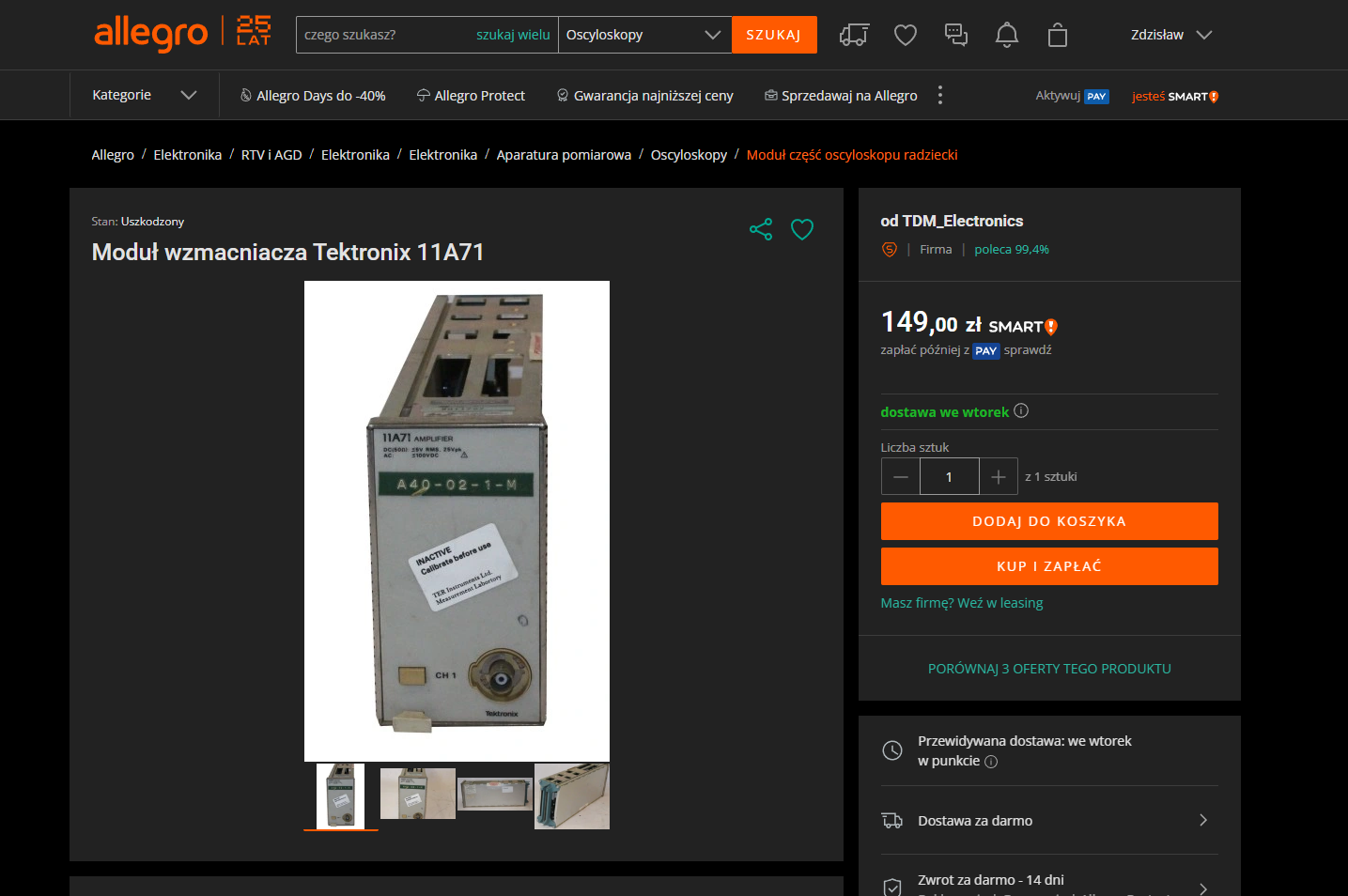The image size is (1348, 896).
Task: Open notifications bell icon
Action: pyautogui.click(x=1007, y=35)
